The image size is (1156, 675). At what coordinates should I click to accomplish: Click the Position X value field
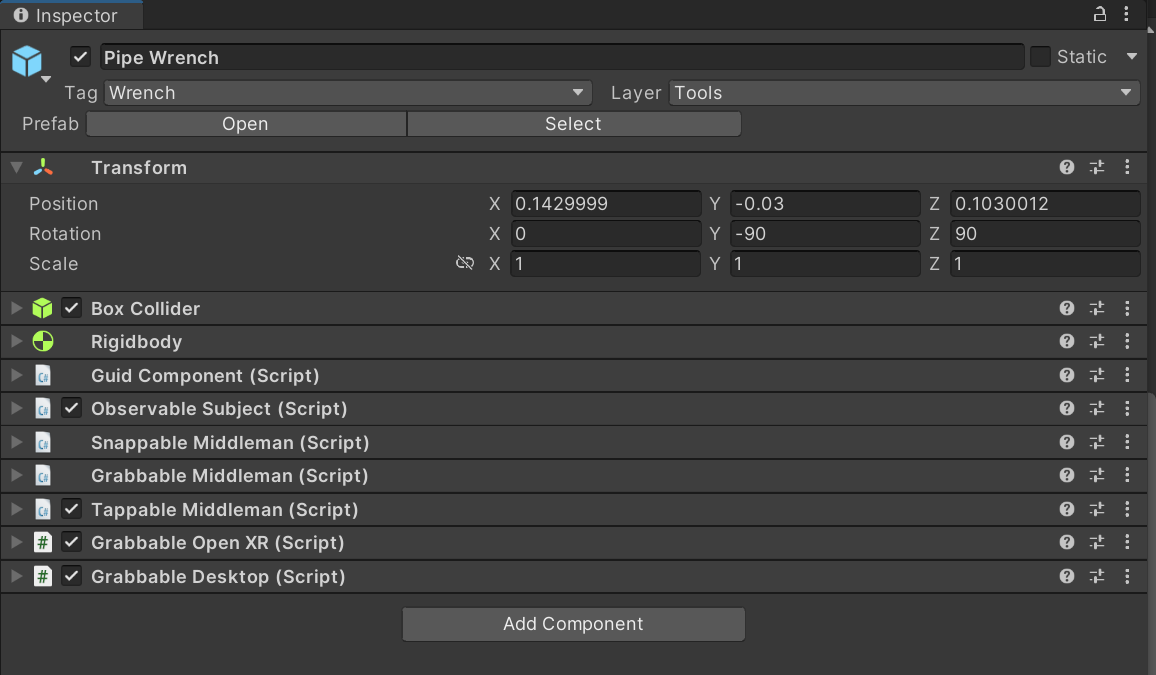[605, 204]
